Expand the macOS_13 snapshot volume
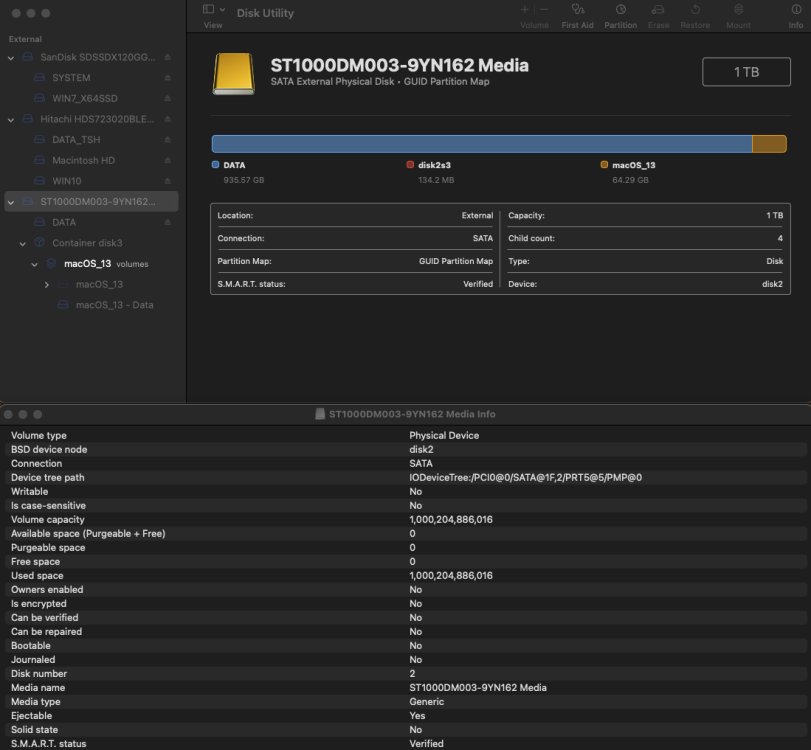Viewport: 811px width, 750px height. pyautogui.click(x=47, y=284)
